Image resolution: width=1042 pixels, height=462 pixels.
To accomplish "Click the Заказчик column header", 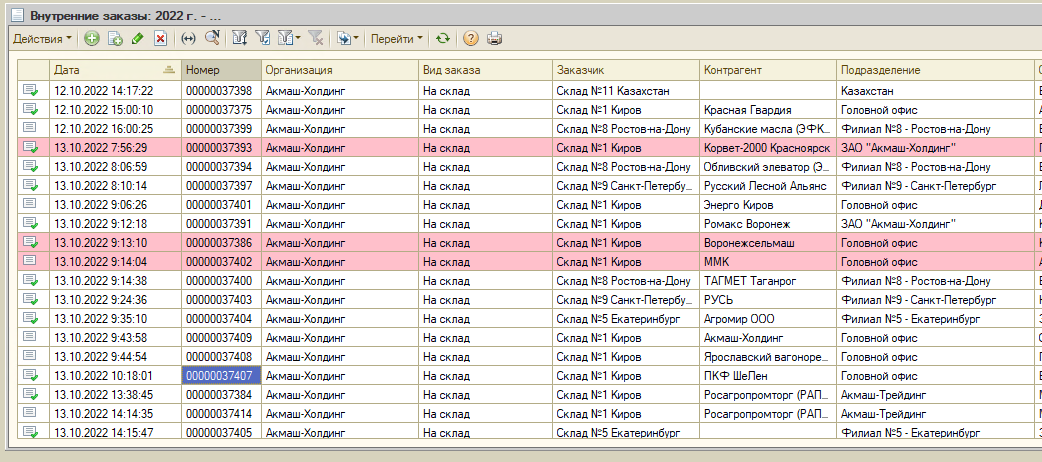I will point(626,69).
